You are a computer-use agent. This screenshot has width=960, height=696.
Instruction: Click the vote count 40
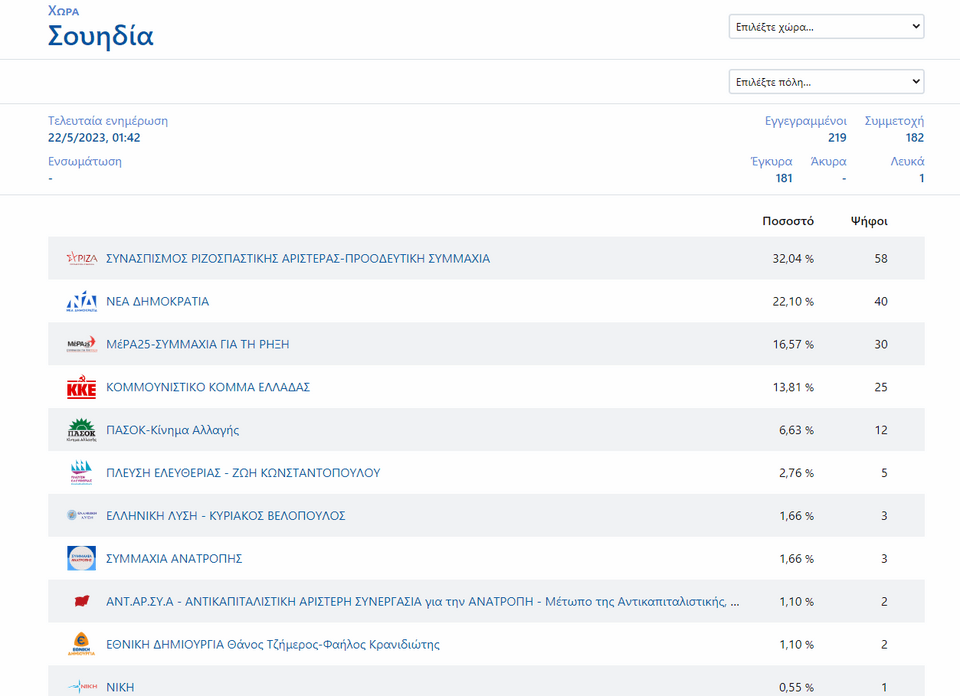(x=881, y=301)
